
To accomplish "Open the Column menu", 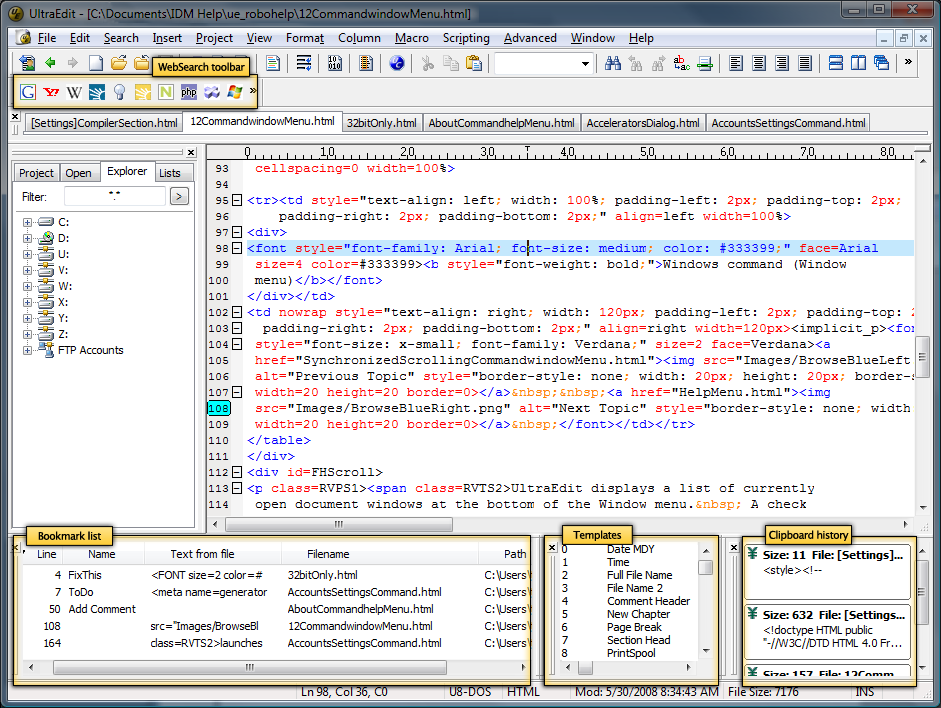I will (359, 38).
